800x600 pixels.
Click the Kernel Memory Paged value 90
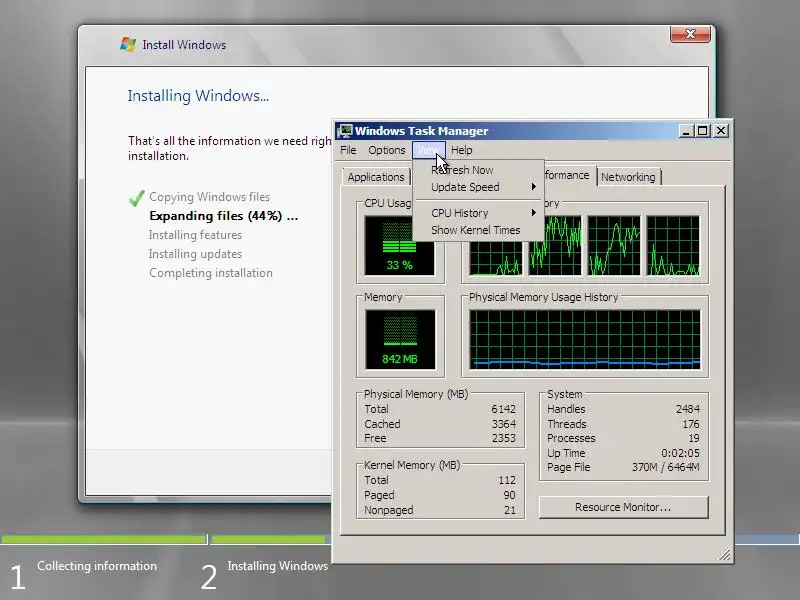[x=509, y=495]
